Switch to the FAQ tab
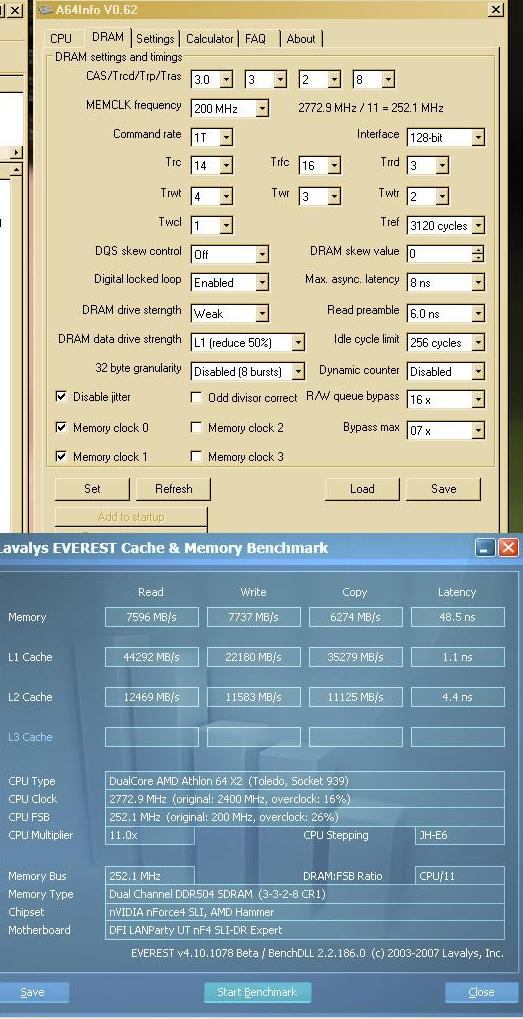Viewport: 523px width, 1019px height. click(255, 39)
